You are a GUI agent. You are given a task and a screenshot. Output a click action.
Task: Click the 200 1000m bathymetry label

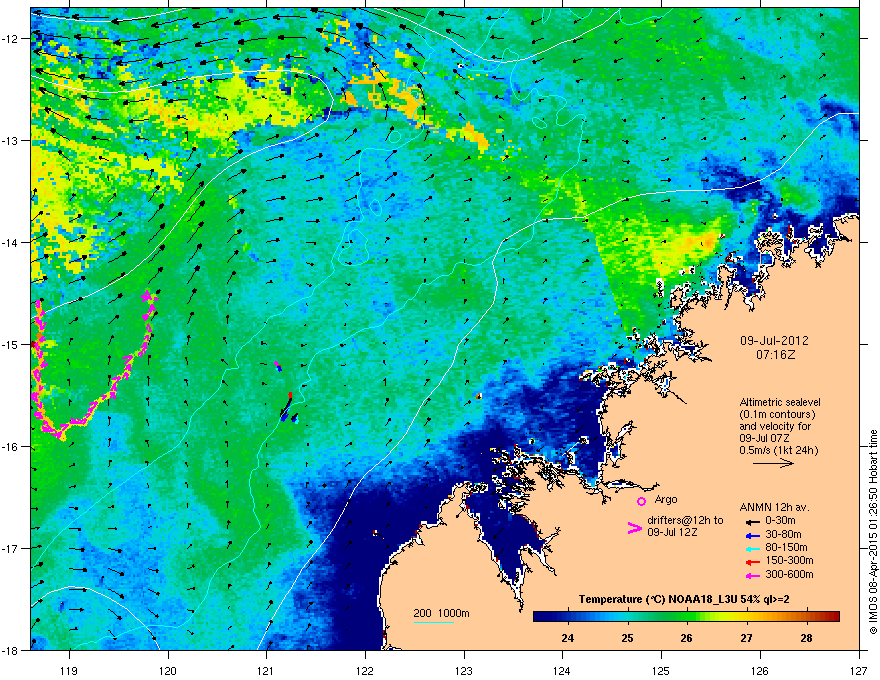click(x=442, y=613)
